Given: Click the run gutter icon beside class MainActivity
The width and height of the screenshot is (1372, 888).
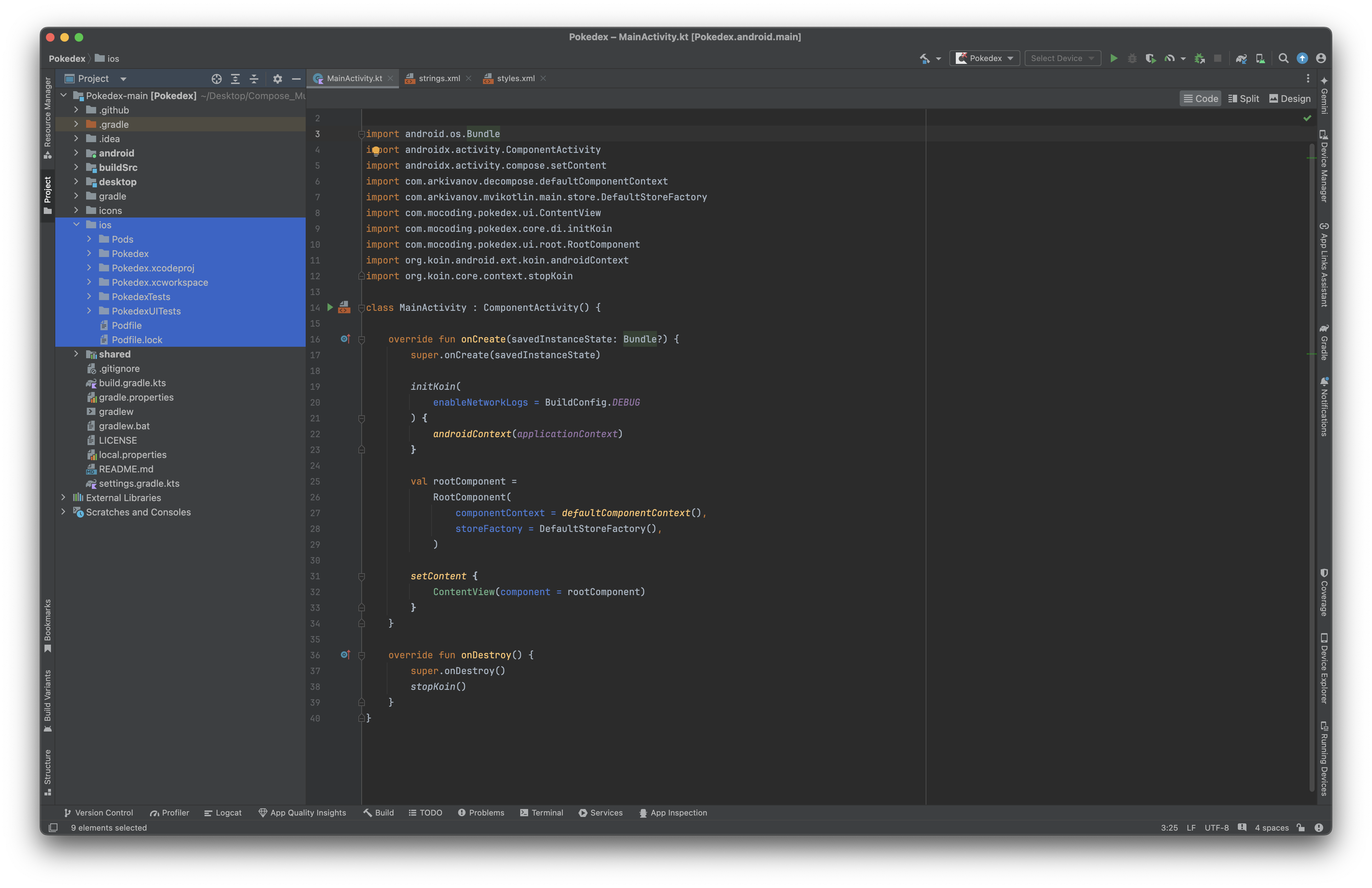Looking at the screenshot, I should 330,307.
